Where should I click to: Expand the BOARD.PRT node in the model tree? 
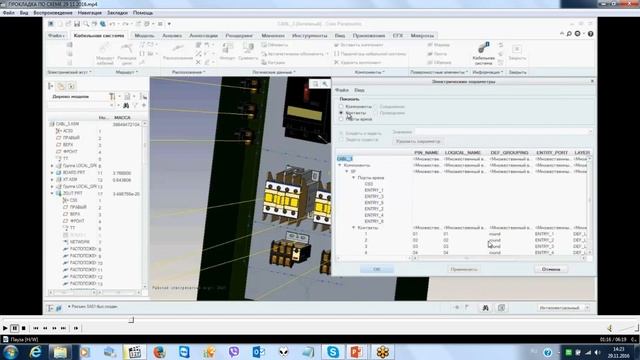click(52, 173)
